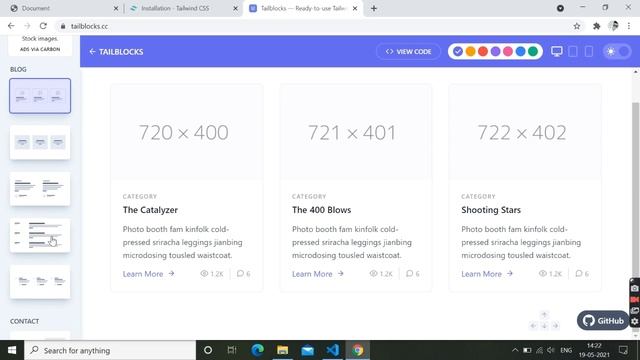Screen dimensions: 640x360
Task: Open the Chrome profile avatar
Action: (x=613, y=26)
